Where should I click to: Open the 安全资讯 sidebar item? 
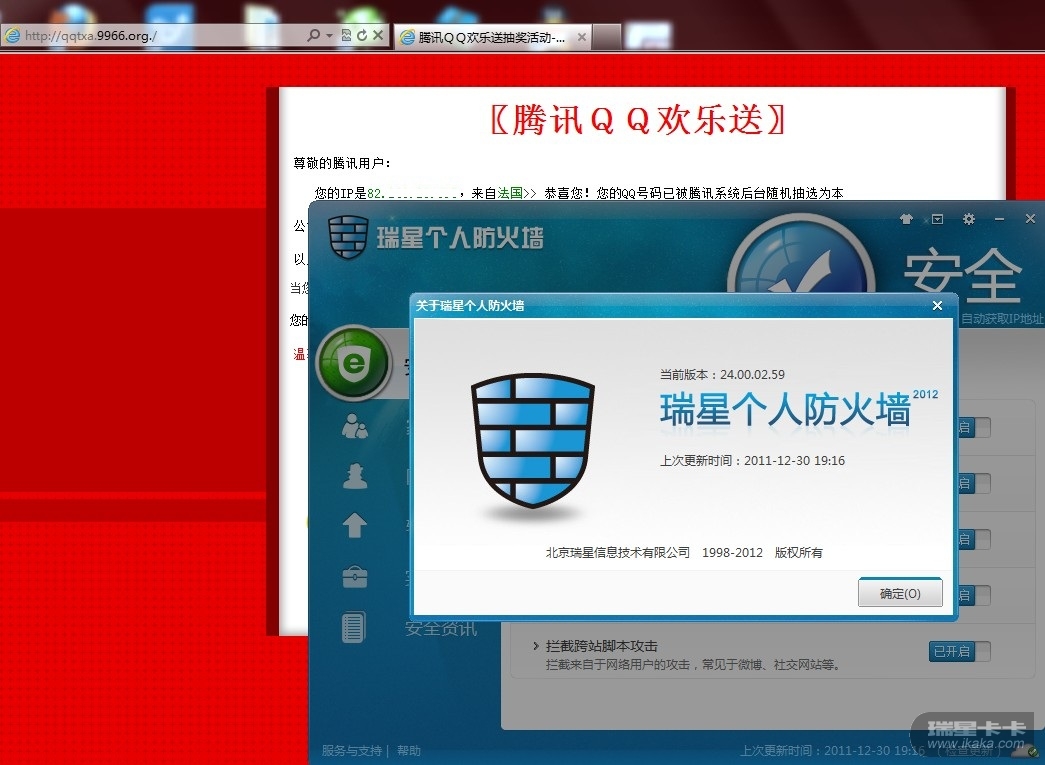441,628
